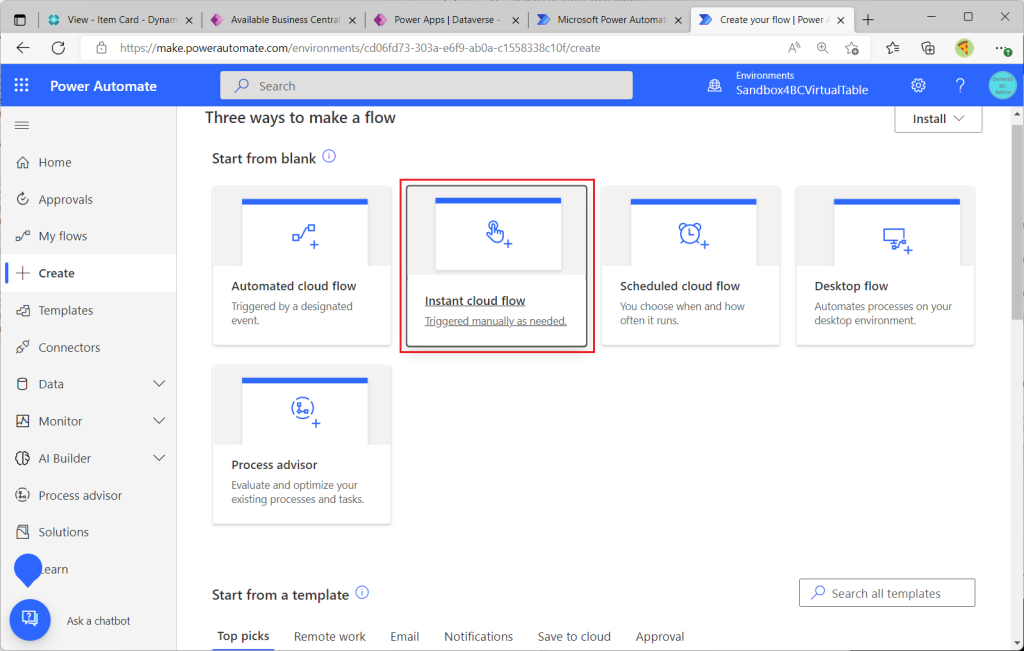This screenshot has width=1024, height=651.
Task: Click the info icon beside Start from a template
Action: (x=362, y=593)
